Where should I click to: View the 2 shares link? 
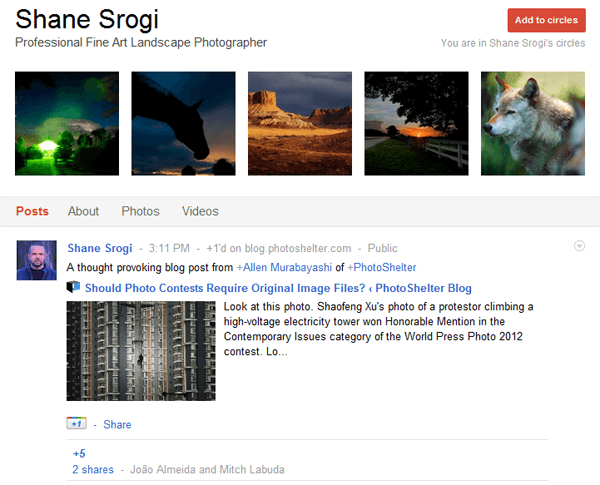tap(92, 469)
